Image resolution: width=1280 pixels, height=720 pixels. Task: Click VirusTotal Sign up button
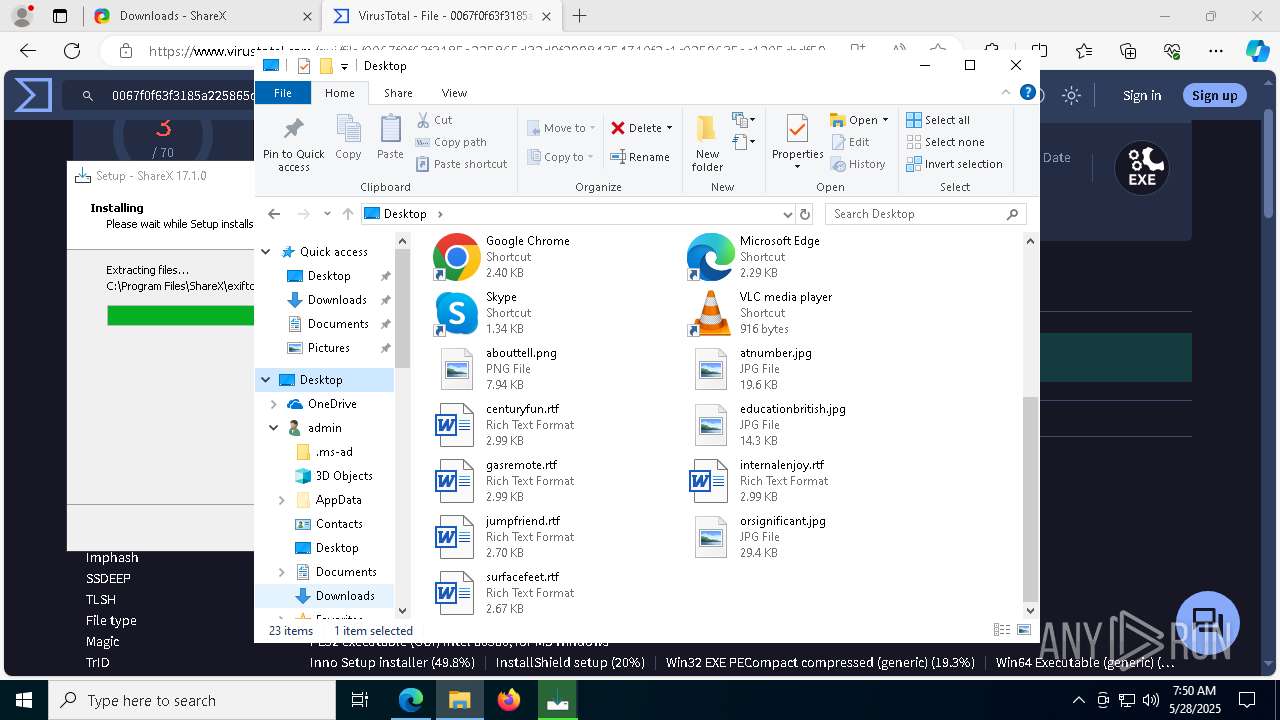click(x=1215, y=96)
